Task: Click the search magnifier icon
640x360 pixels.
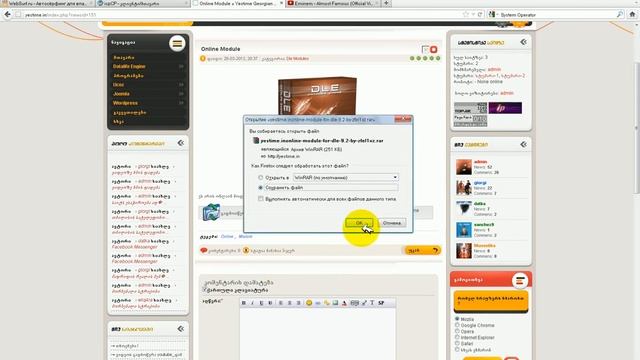Action: click(x=620, y=14)
